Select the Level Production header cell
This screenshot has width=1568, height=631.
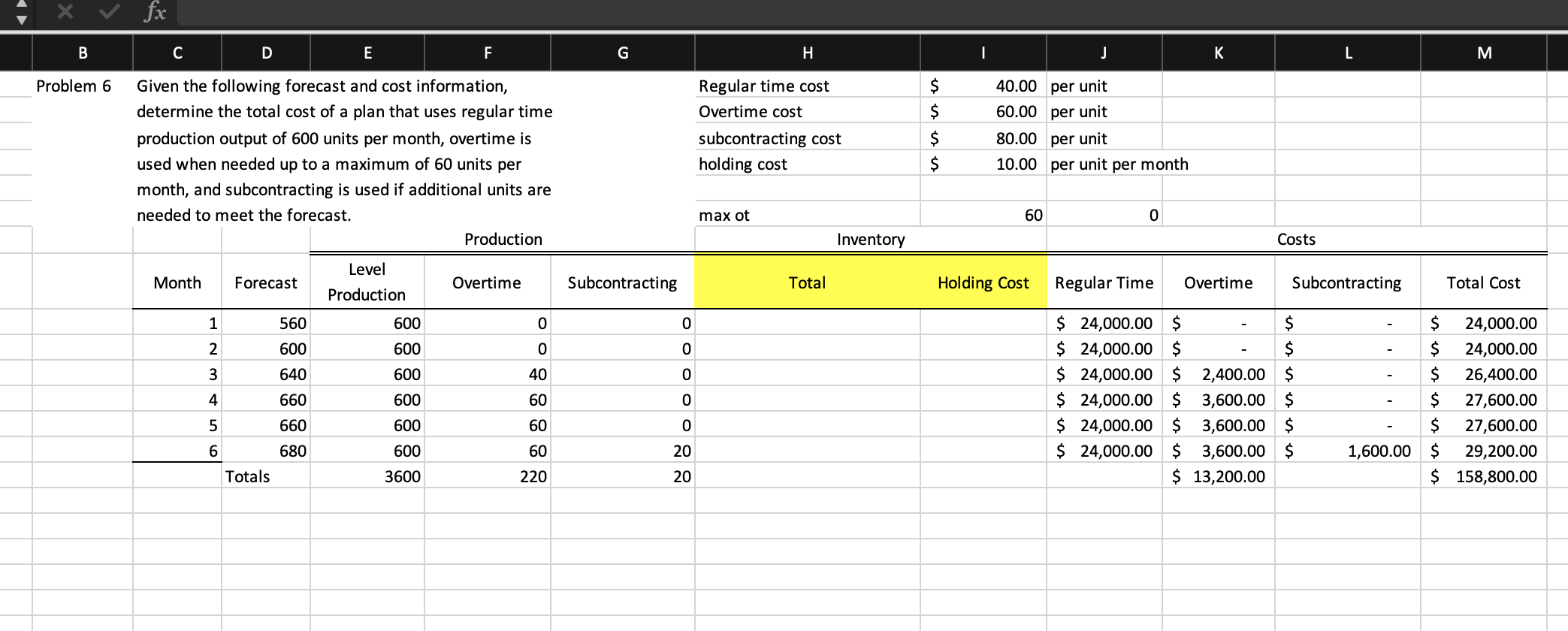(x=367, y=282)
